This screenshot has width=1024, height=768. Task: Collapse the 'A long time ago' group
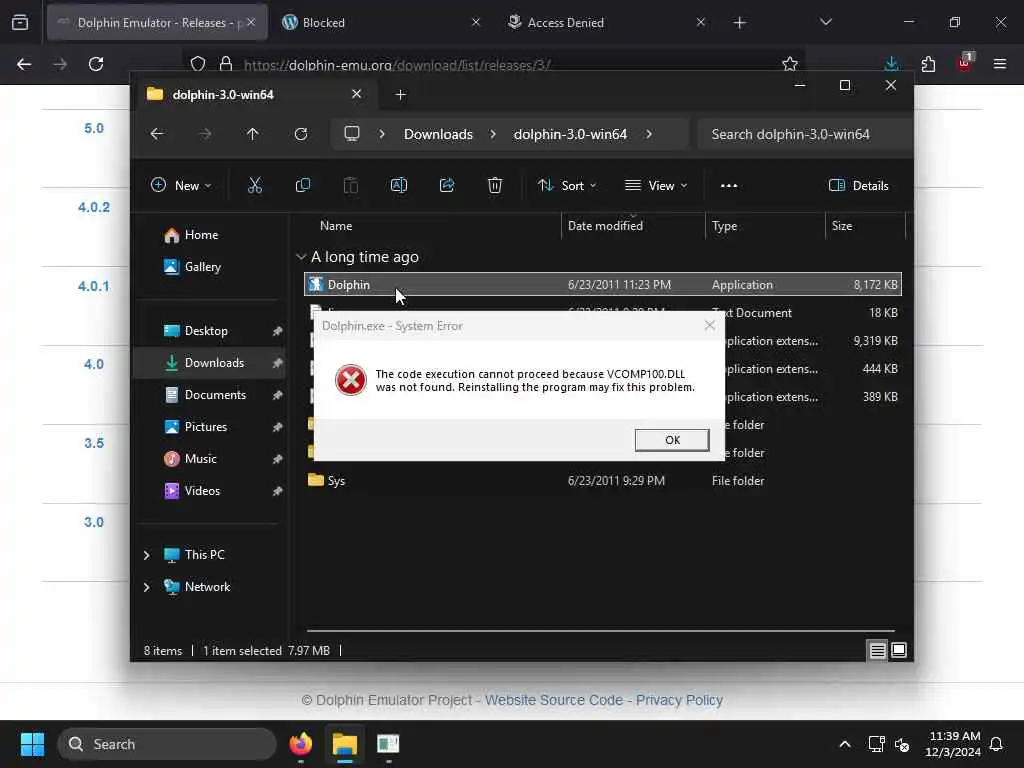pyautogui.click(x=301, y=257)
